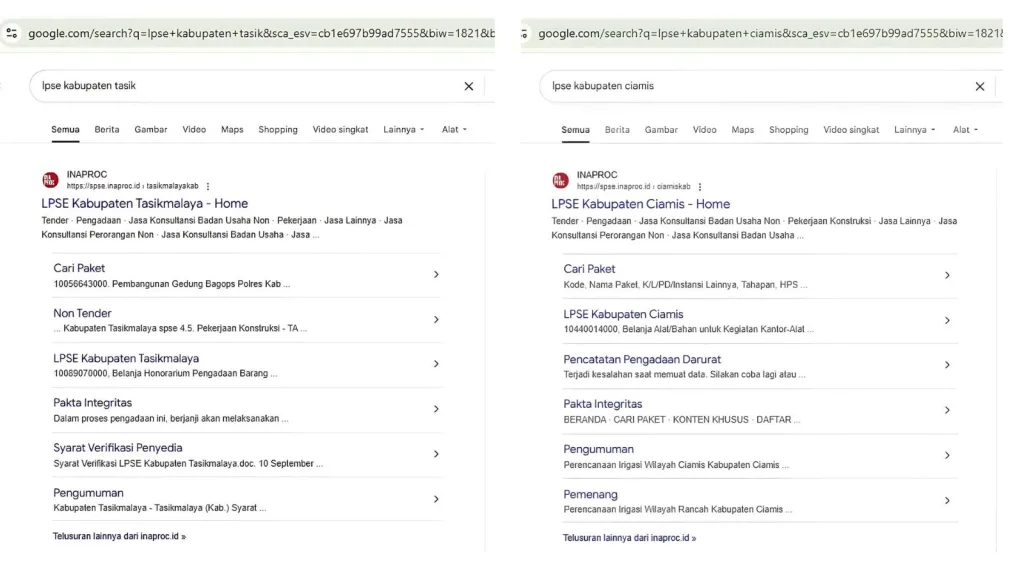Click site info icon in right address bar
The width and height of the screenshot is (1024, 573).
point(526,33)
